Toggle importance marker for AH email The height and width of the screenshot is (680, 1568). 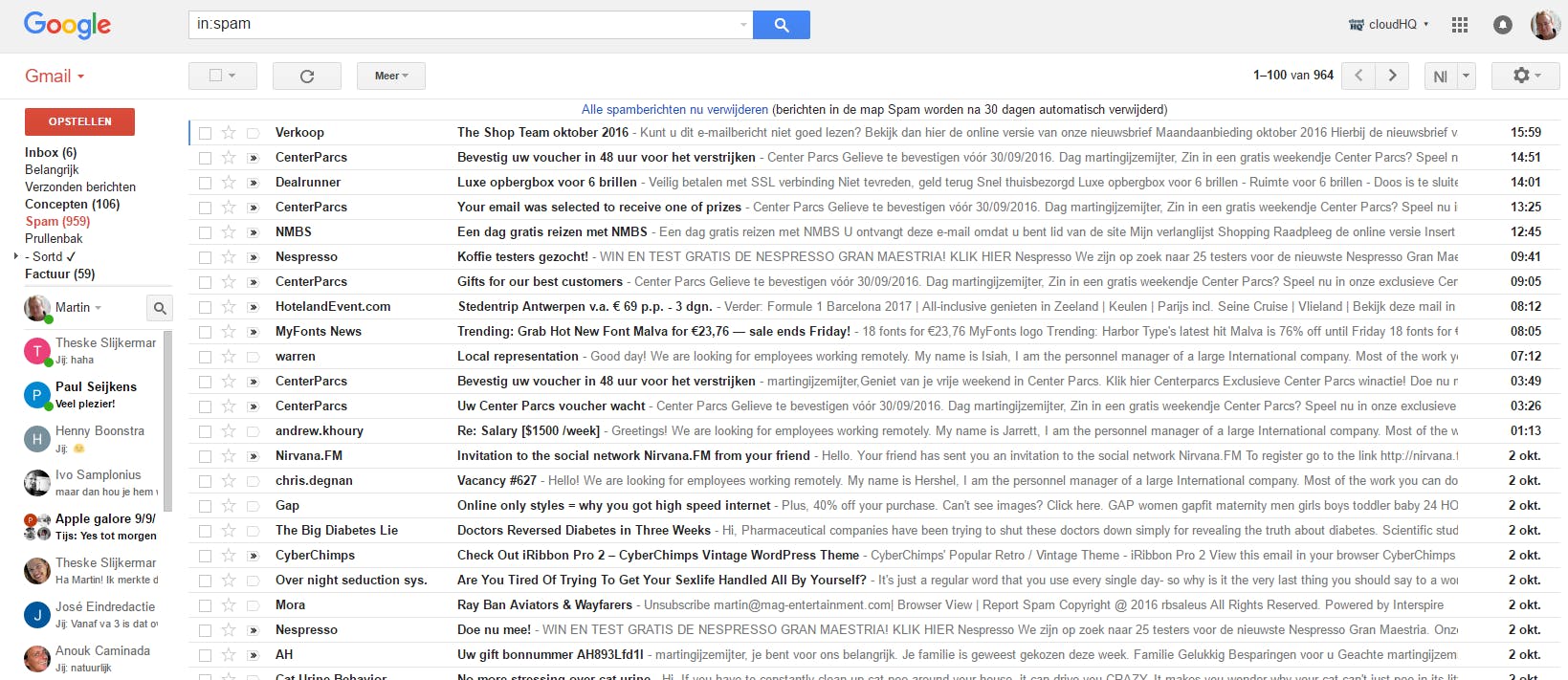(x=254, y=655)
